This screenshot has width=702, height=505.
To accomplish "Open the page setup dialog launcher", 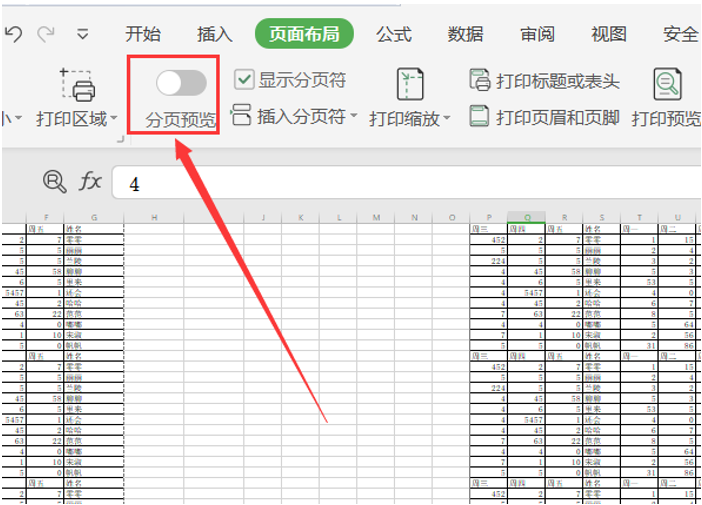I will coord(120,140).
